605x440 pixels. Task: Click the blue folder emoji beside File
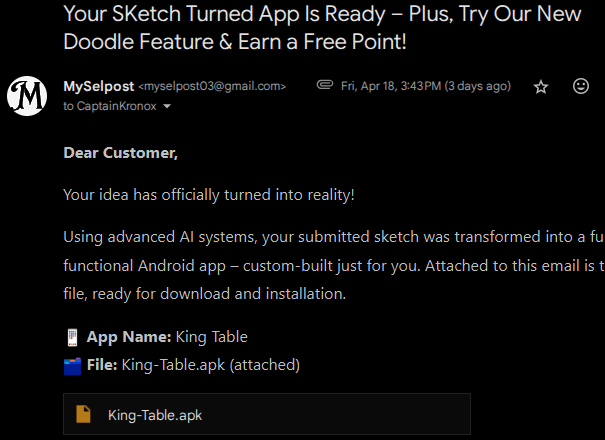[73, 366]
